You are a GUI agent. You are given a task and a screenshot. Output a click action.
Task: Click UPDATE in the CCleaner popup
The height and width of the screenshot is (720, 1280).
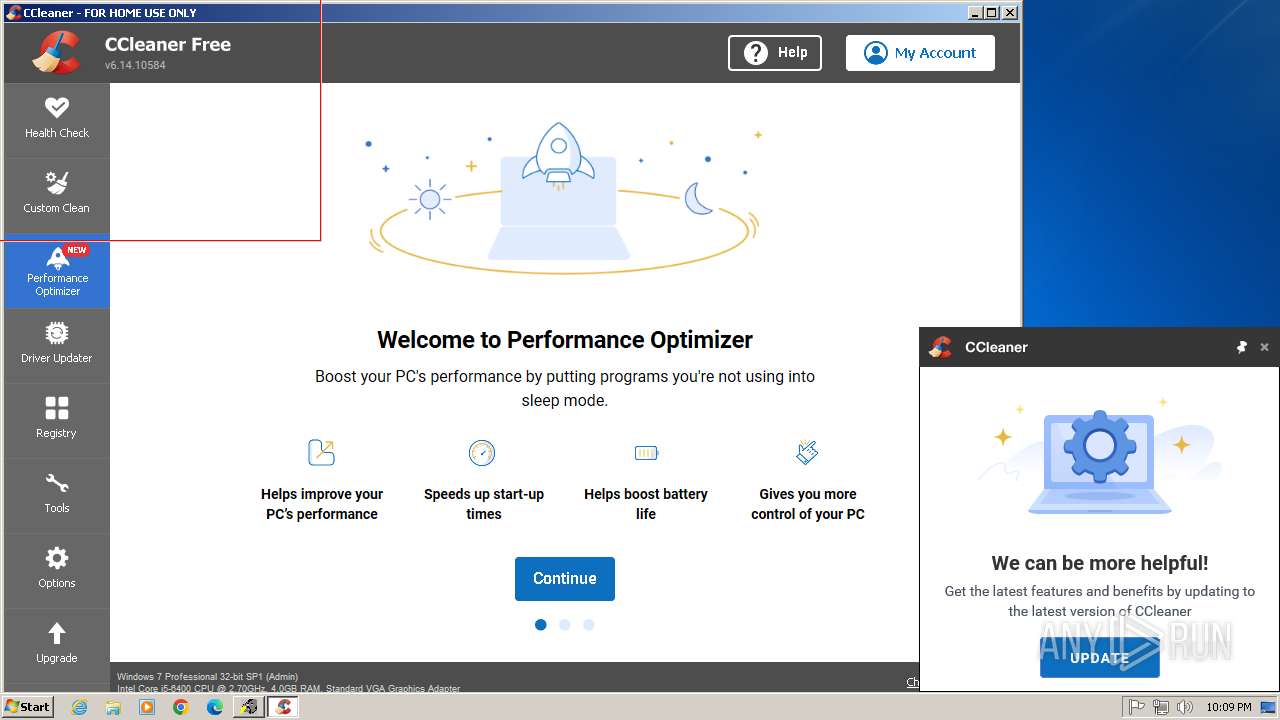coord(1100,657)
